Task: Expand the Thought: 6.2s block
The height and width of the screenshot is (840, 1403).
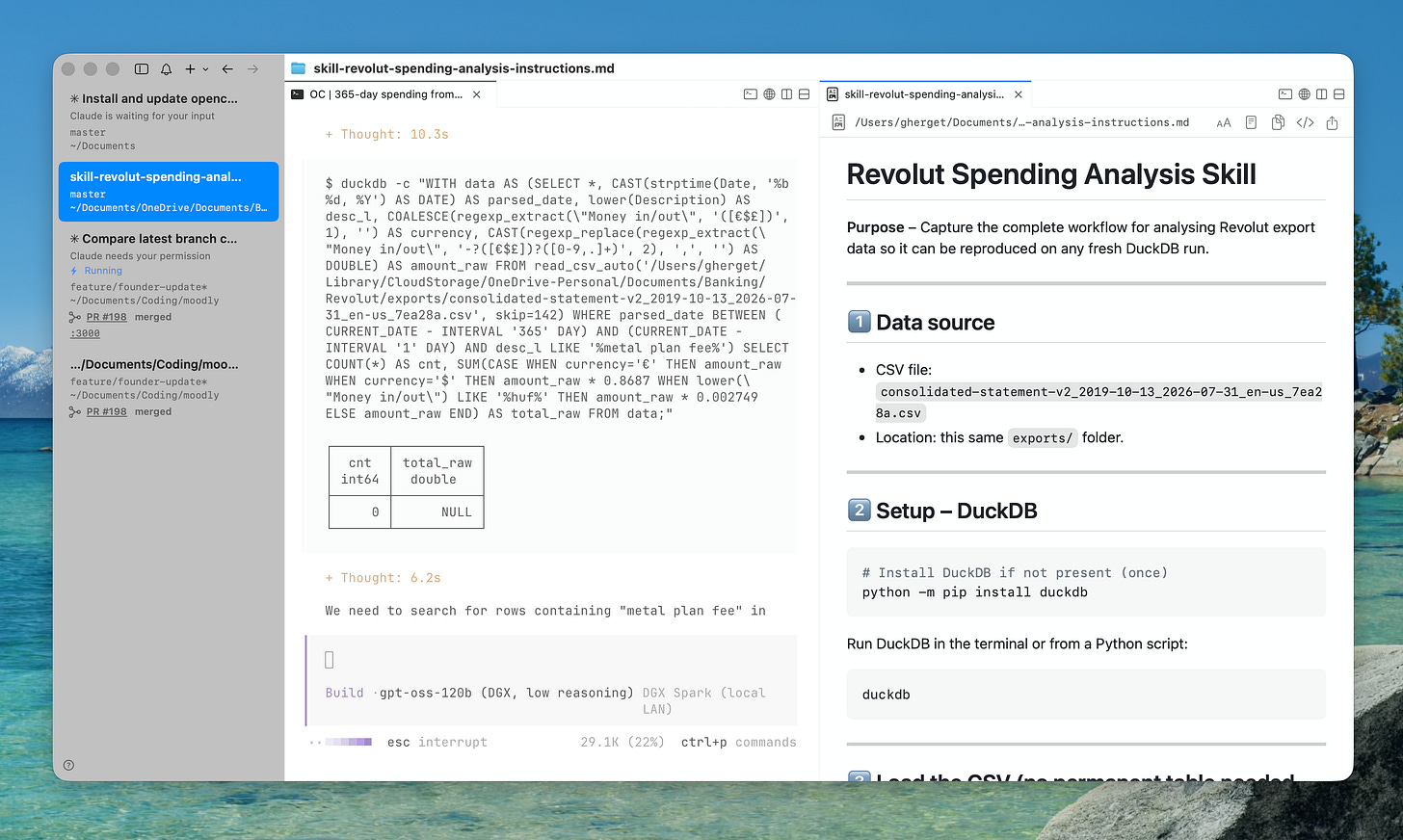Action: click(384, 578)
